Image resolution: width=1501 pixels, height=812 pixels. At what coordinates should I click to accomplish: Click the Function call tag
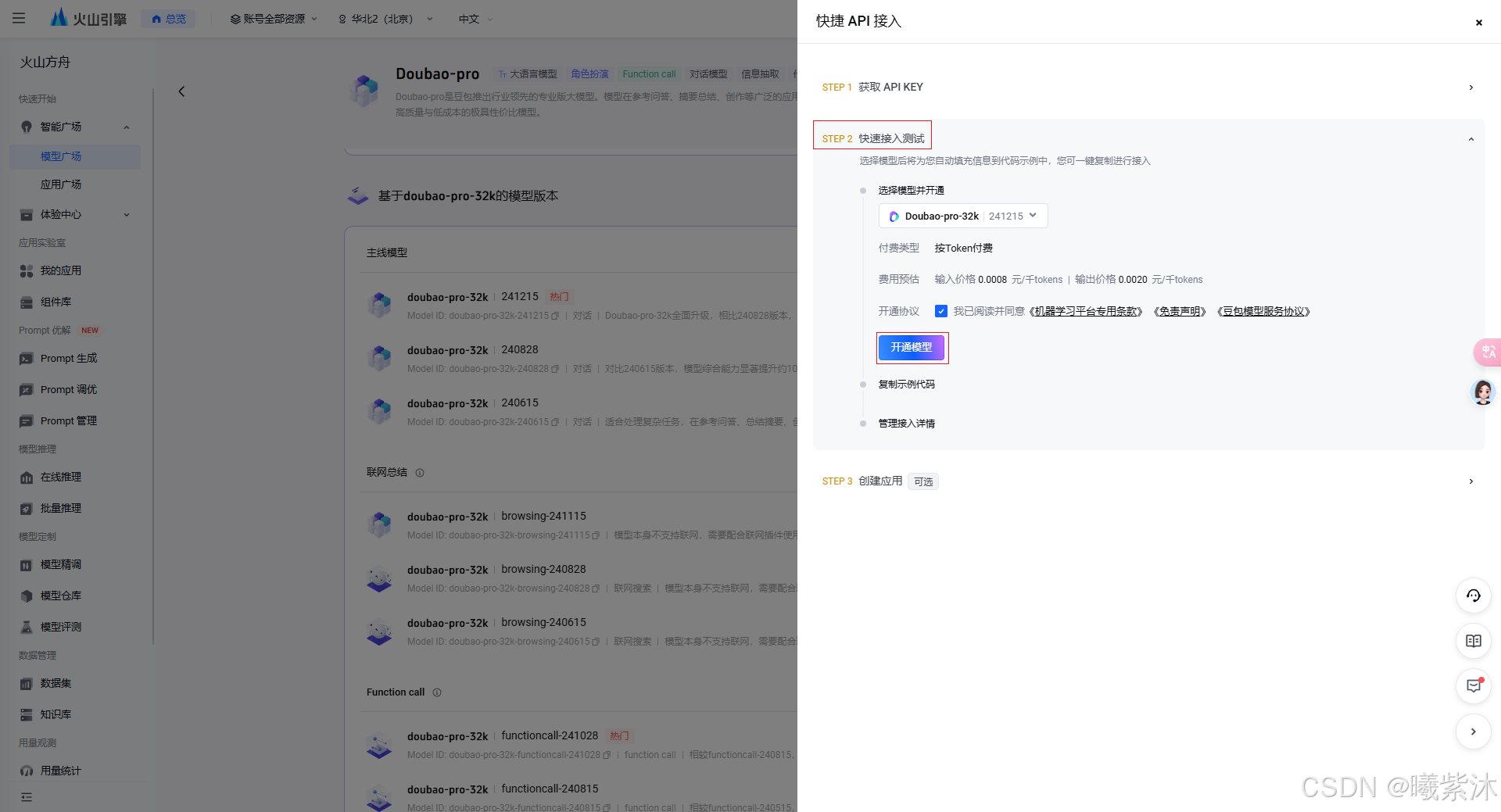click(x=649, y=74)
